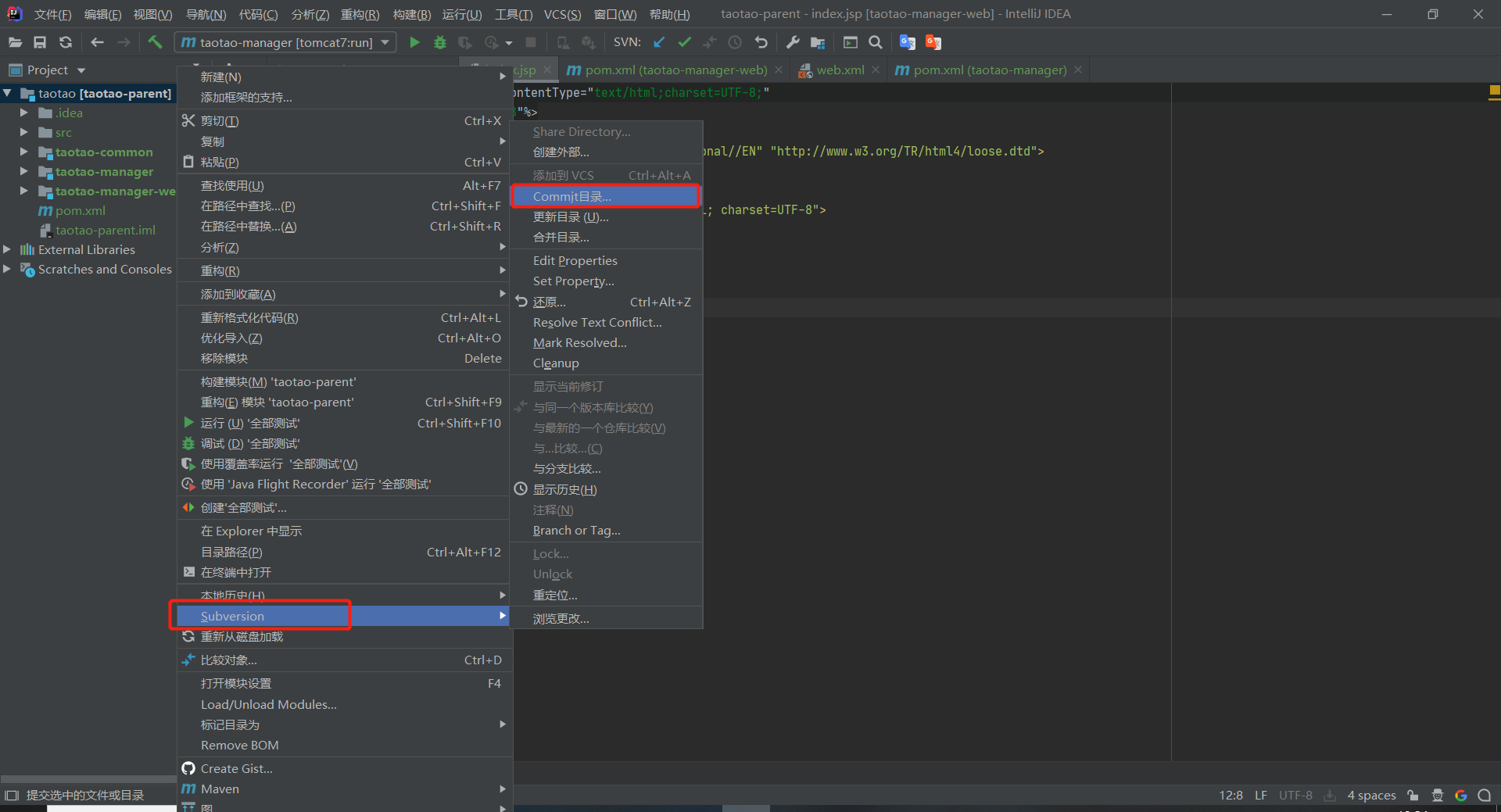The height and width of the screenshot is (812, 1501).
Task: Click the Synchronize/refresh toolbar icon
Action: click(x=66, y=42)
